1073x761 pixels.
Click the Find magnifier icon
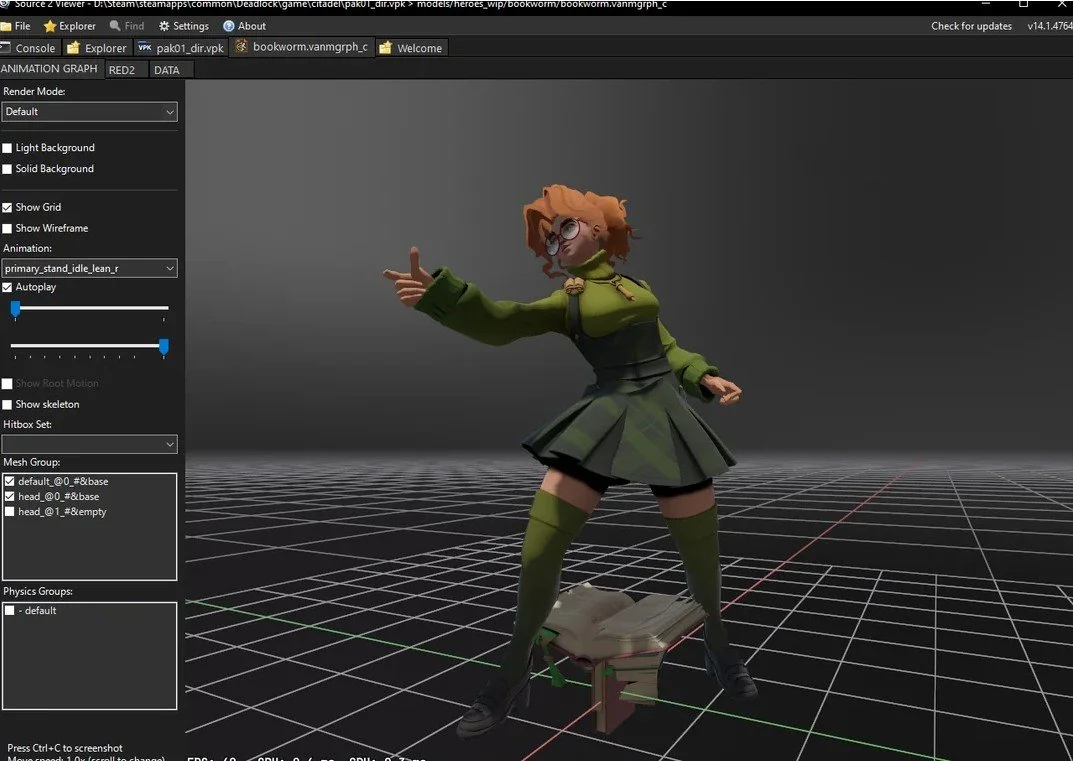coord(115,26)
